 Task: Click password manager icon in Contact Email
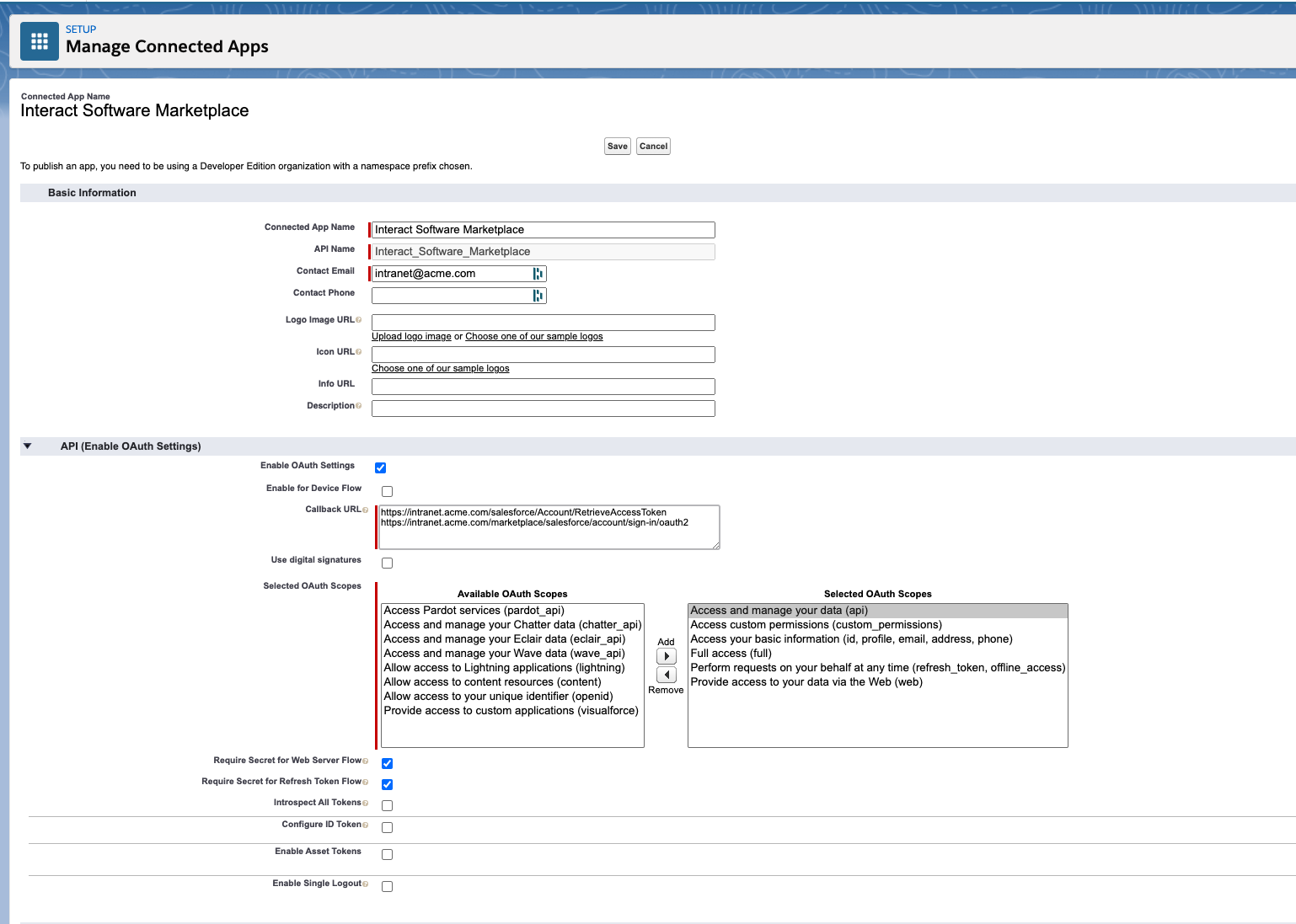538,274
